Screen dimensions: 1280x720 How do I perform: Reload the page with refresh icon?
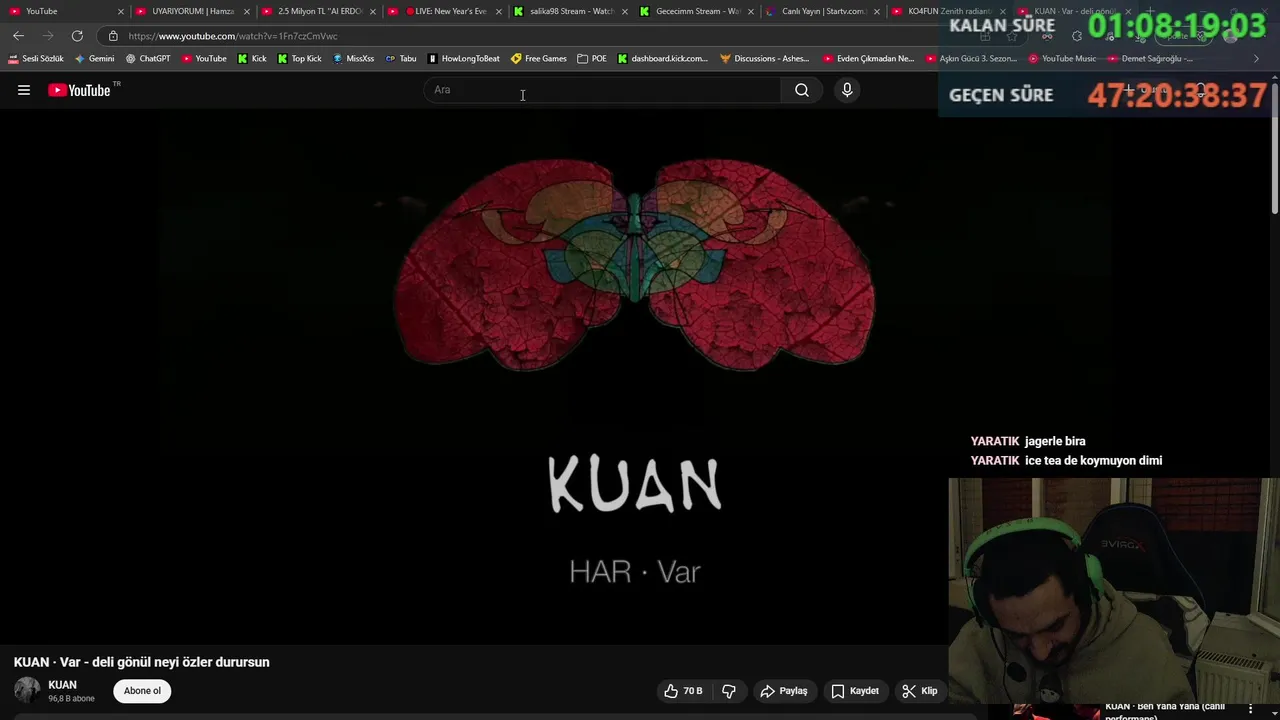[77, 36]
